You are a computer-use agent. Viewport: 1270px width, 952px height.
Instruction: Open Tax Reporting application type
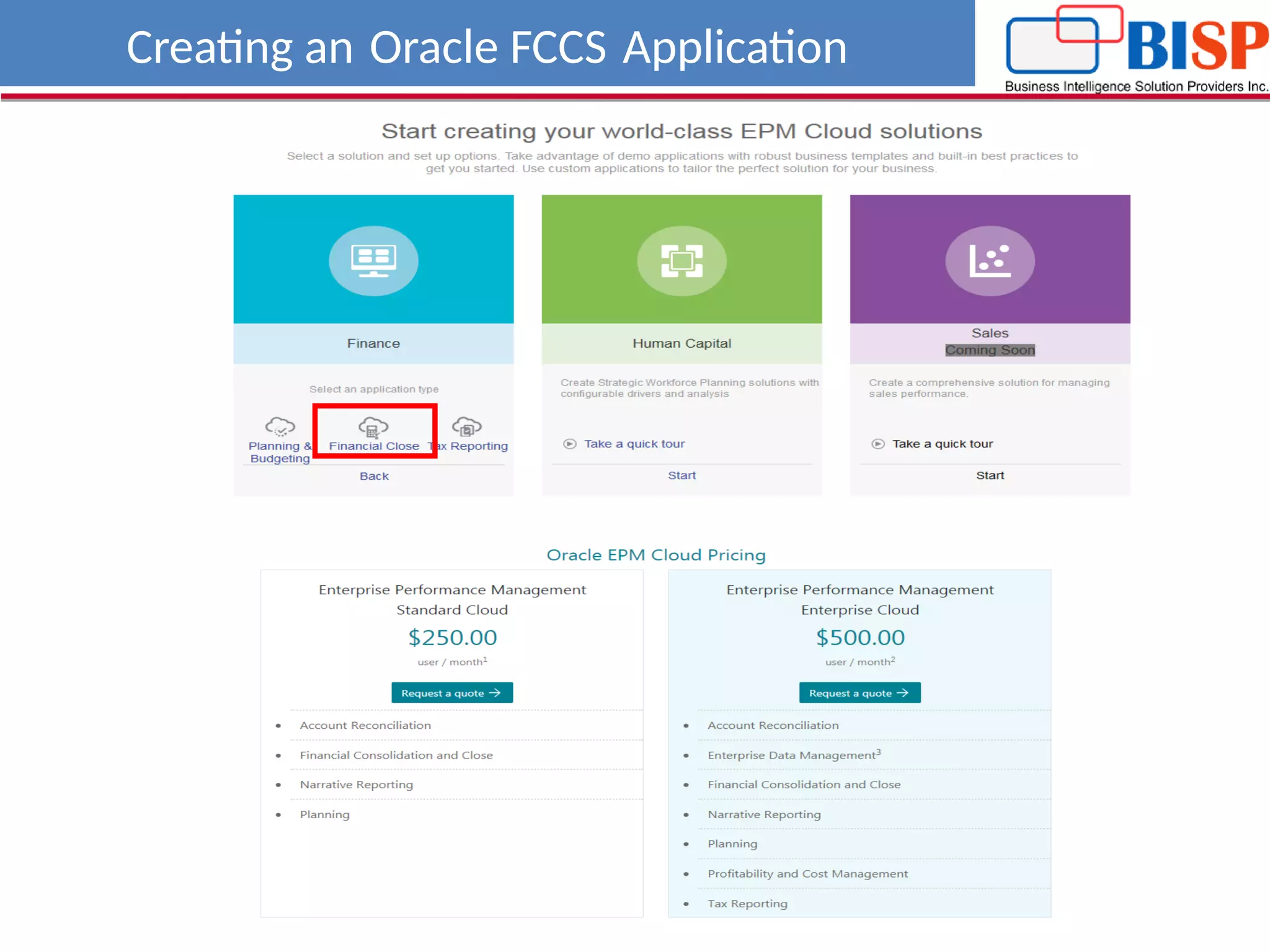tap(468, 446)
